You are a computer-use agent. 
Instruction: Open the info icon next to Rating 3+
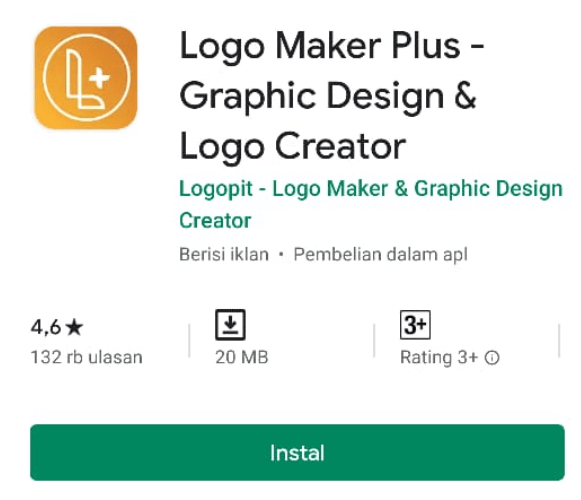click(492, 358)
